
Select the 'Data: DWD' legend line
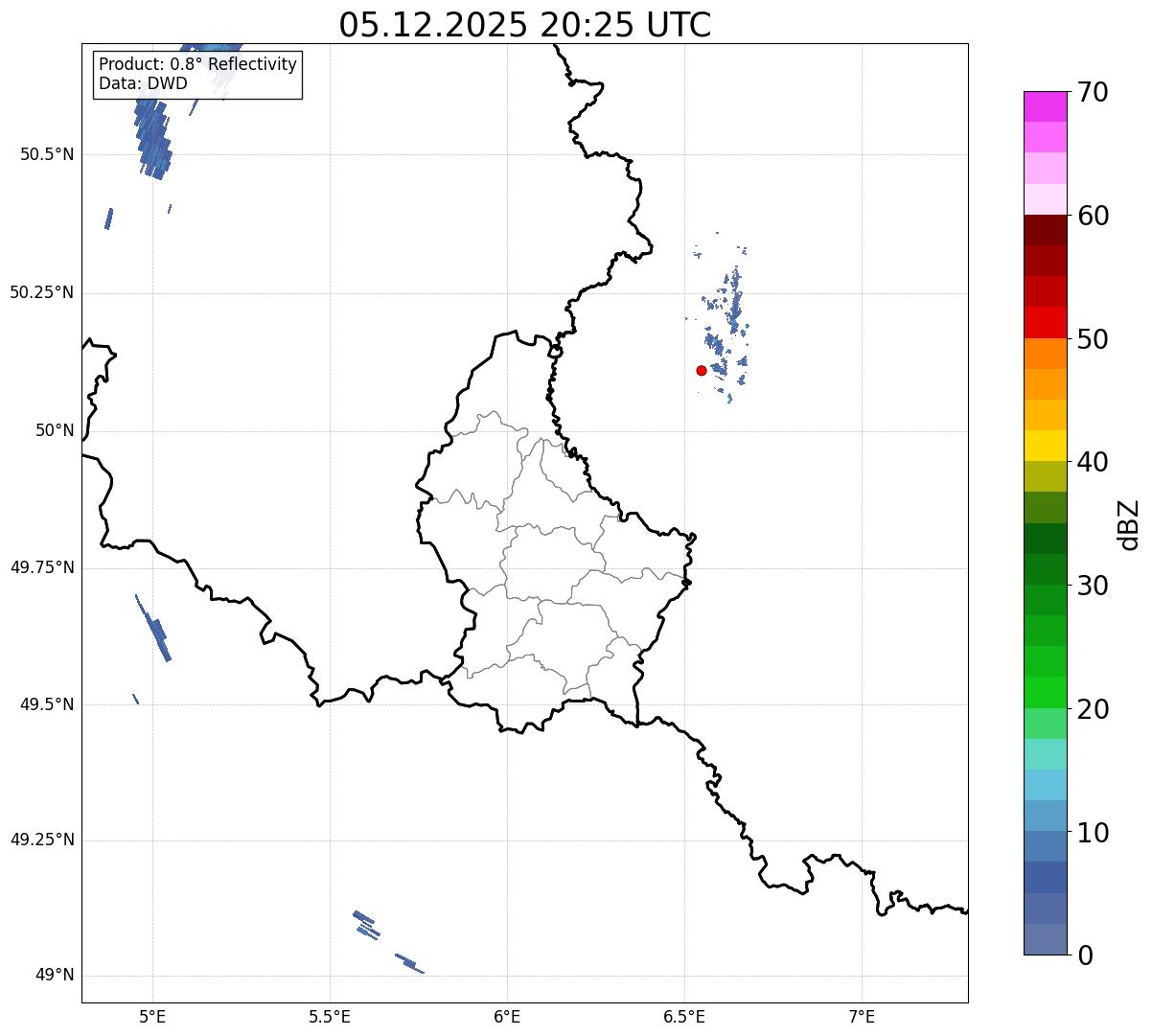coord(143,83)
